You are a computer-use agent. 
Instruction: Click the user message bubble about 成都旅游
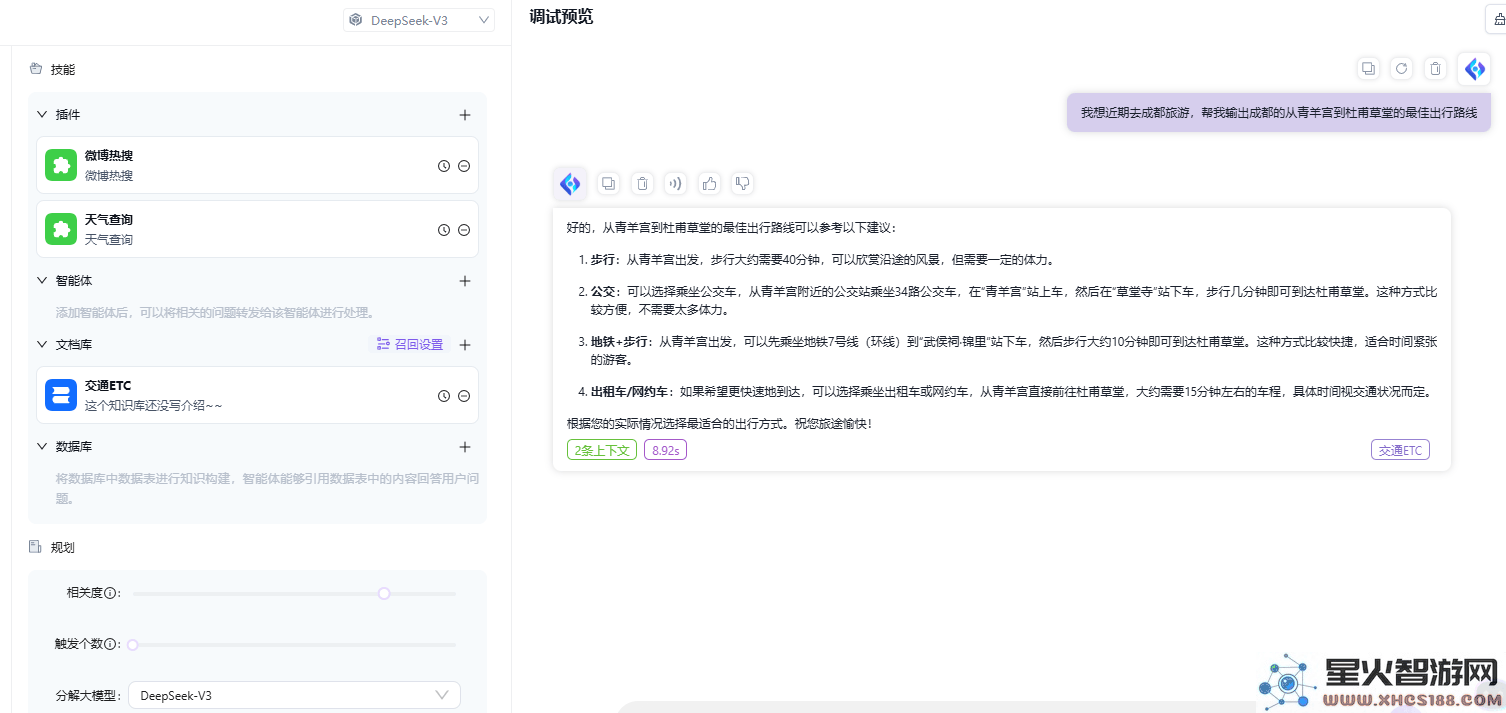(x=1279, y=113)
